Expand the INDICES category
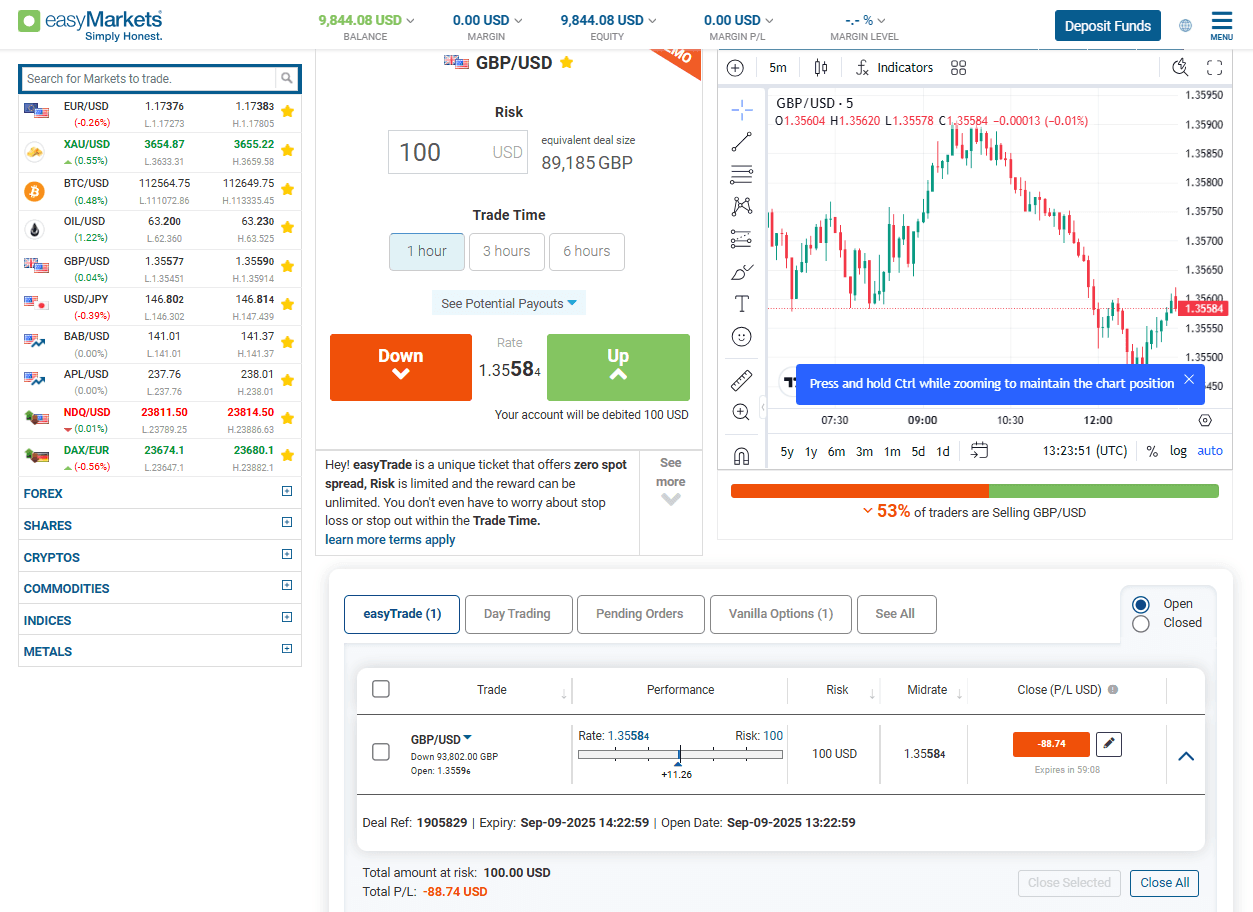 point(287,617)
